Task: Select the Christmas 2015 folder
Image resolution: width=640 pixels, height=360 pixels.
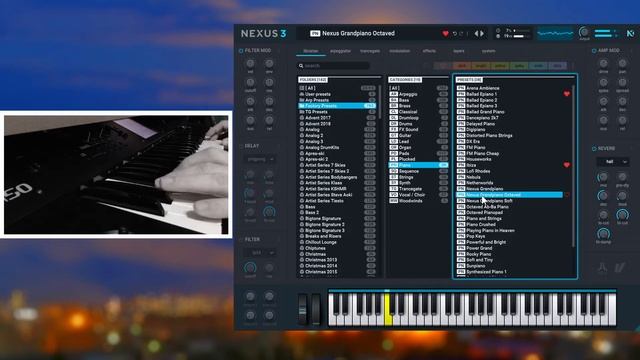Action: (x=337, y=271)
